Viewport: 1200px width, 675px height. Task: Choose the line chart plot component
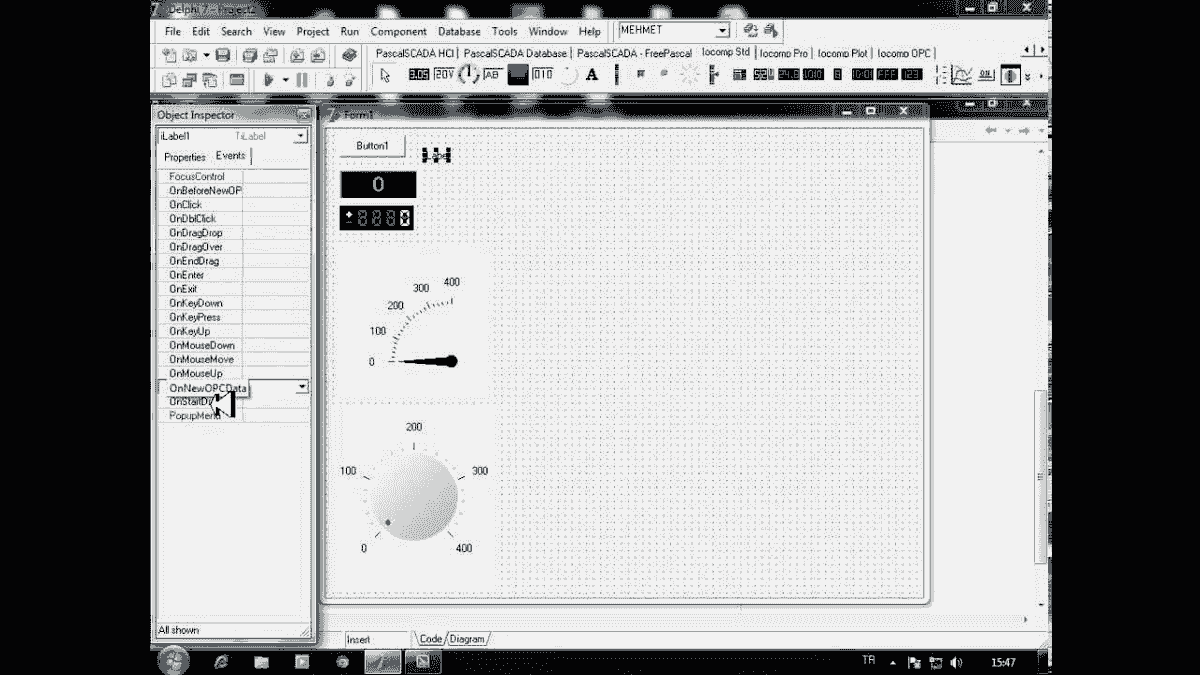pos(961,75)
